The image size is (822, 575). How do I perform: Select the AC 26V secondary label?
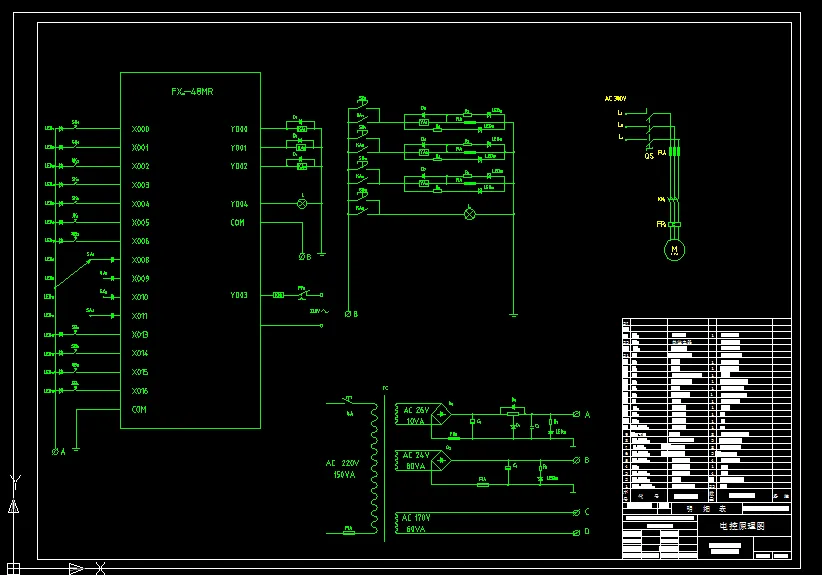416,410
